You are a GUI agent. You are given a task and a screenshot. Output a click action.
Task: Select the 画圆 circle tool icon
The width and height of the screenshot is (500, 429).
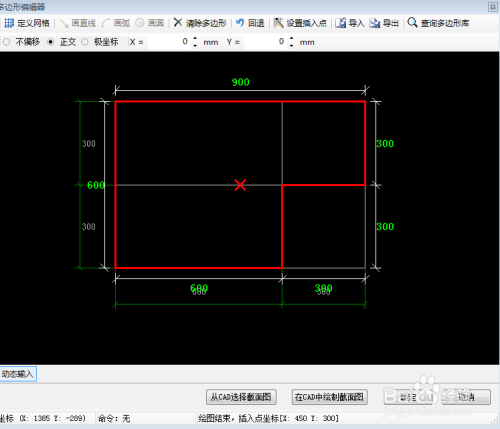(x=140, y=23)
